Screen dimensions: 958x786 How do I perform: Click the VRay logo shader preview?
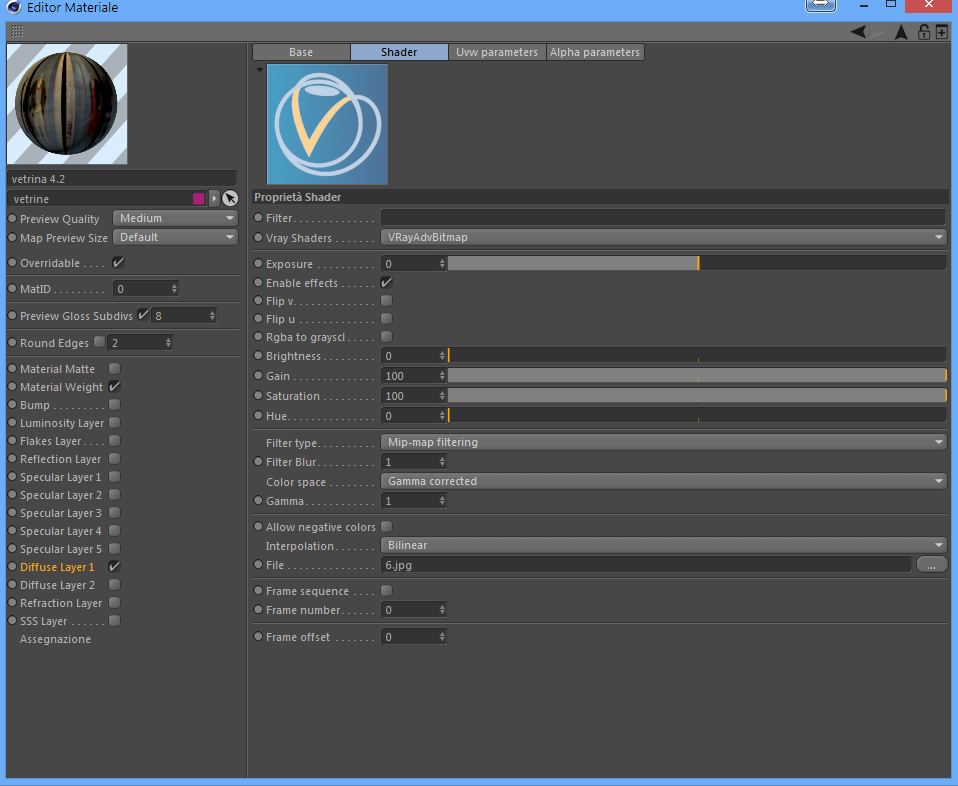pos(327,124)
